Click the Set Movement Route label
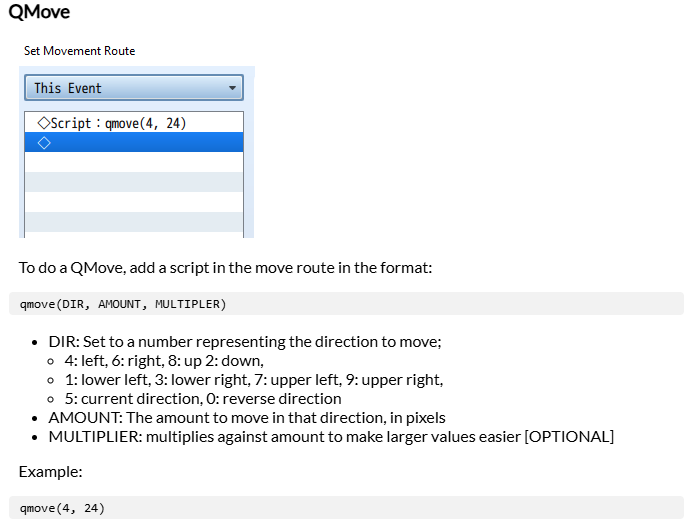This screenshot has height=523, width=693. tap(80, 51)
